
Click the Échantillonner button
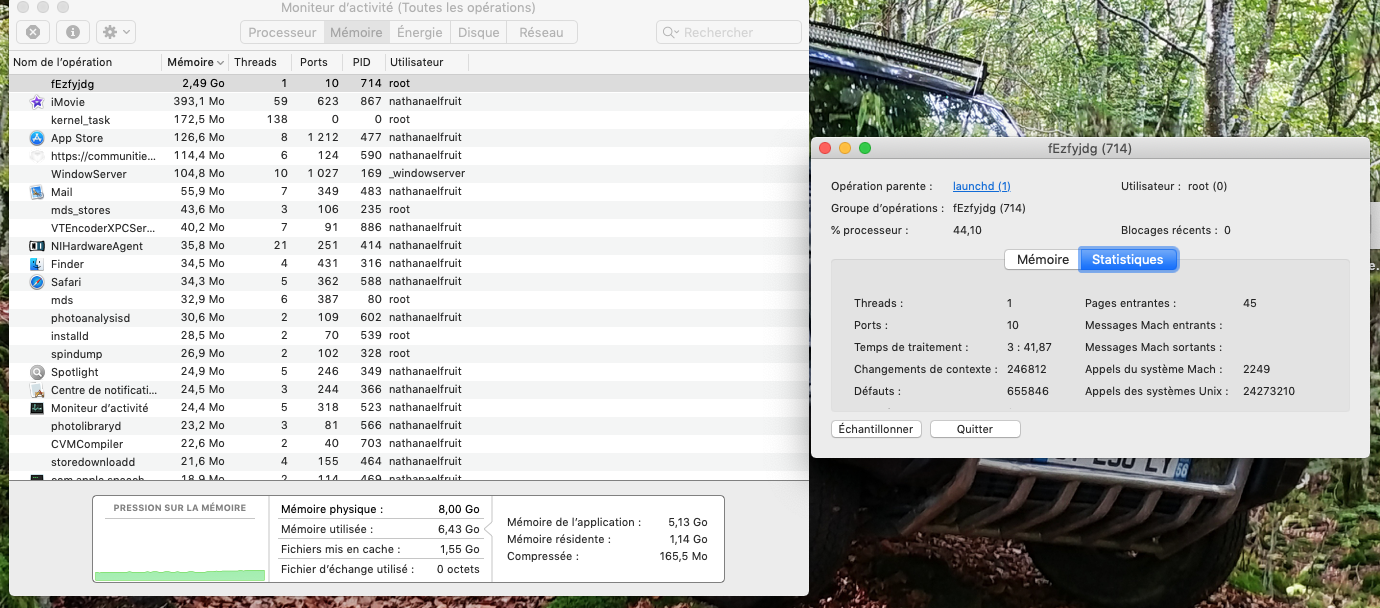coord(876,429)
